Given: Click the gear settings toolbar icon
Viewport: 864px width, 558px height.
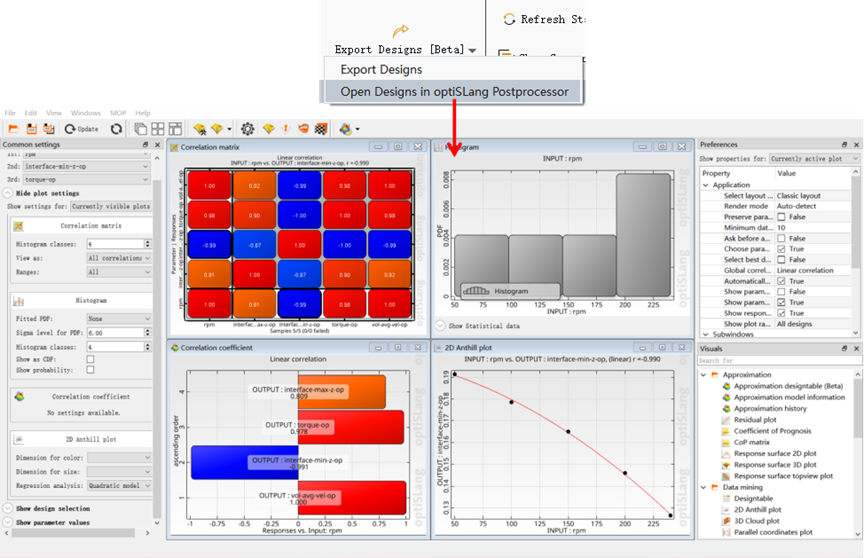Looking at the screenshot, I should (x=247, y=129).
